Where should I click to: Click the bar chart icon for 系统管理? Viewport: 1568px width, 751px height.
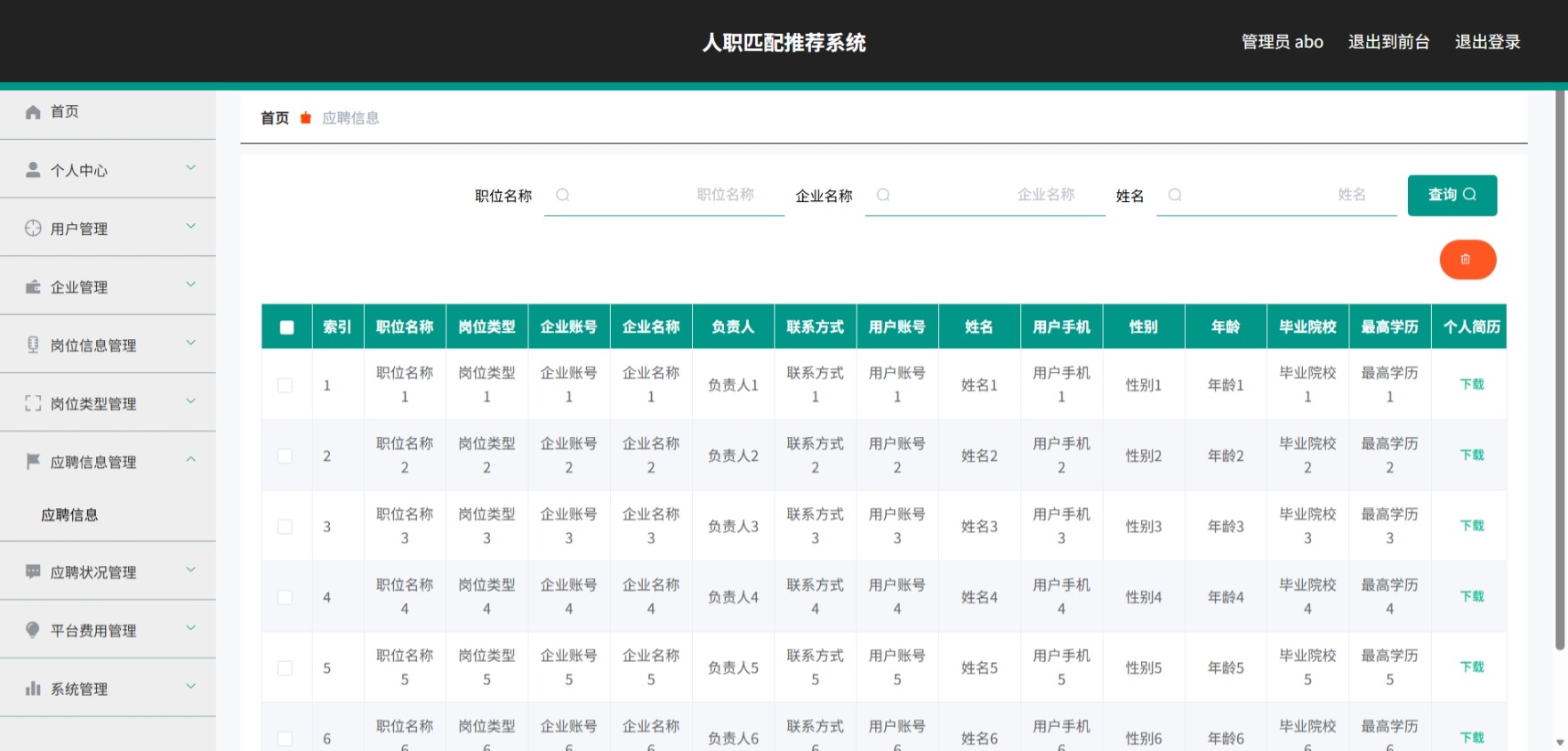[x=33, y=688]
